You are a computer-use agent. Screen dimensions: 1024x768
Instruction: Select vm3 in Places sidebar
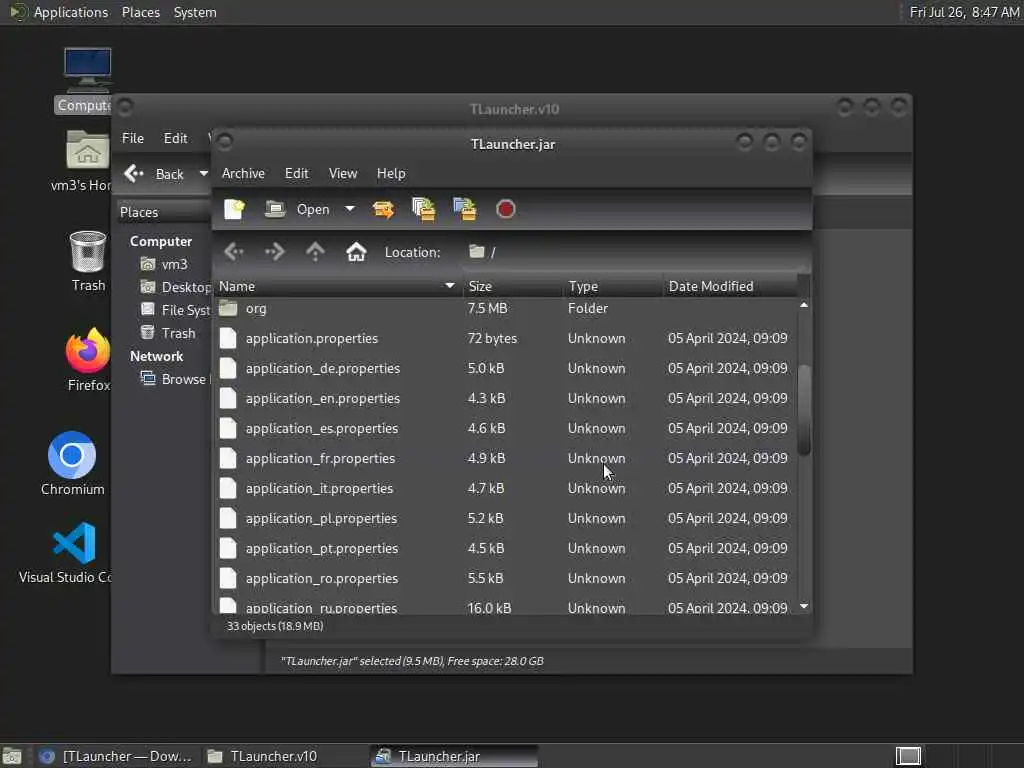pyautogui.click(x=165, y=264)
